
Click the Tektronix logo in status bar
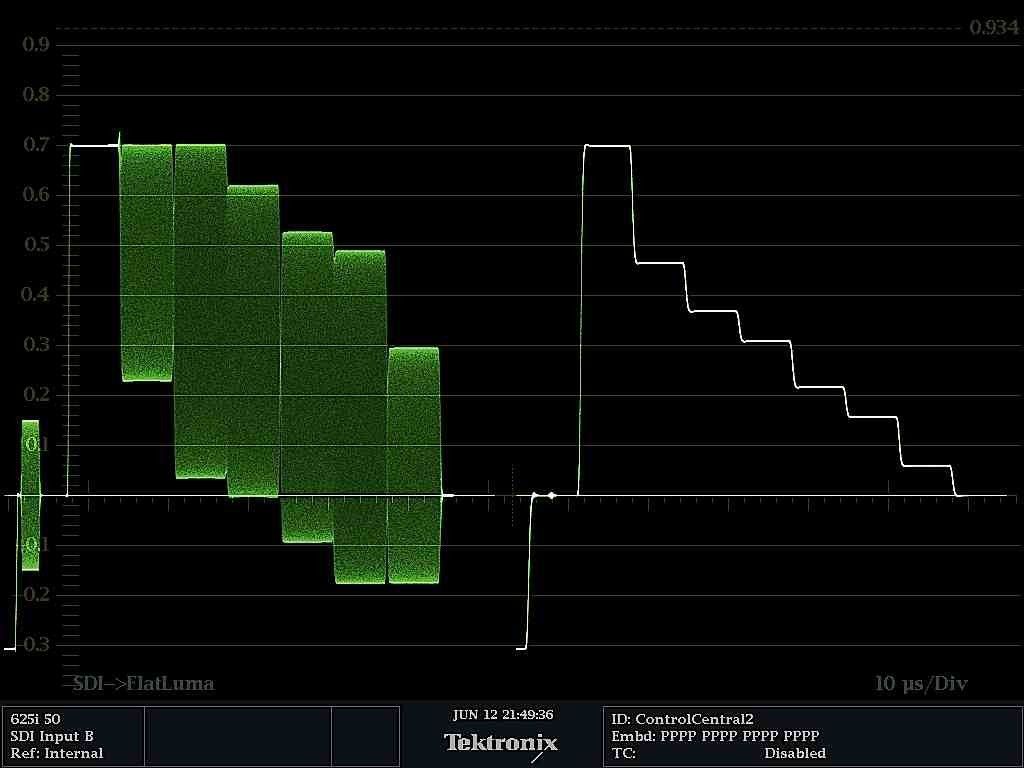[x=501, y=742]
